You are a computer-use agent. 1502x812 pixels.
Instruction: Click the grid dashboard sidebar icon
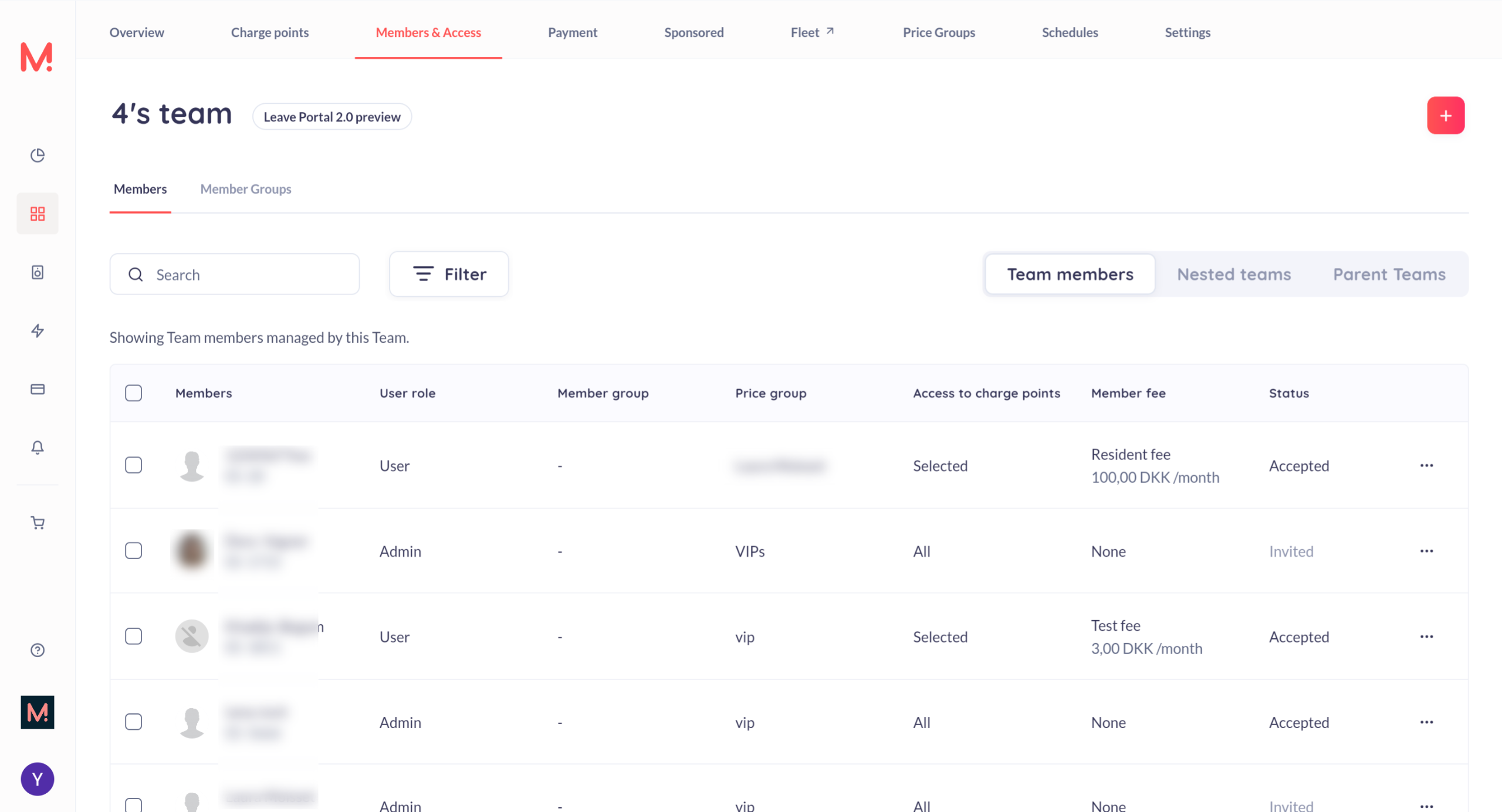38,214
